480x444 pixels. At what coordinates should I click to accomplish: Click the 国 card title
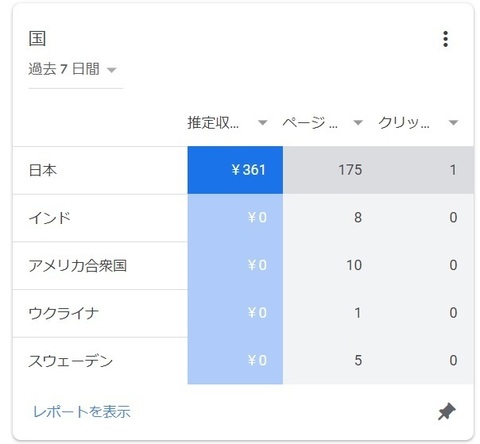click(x=37, y=39)
